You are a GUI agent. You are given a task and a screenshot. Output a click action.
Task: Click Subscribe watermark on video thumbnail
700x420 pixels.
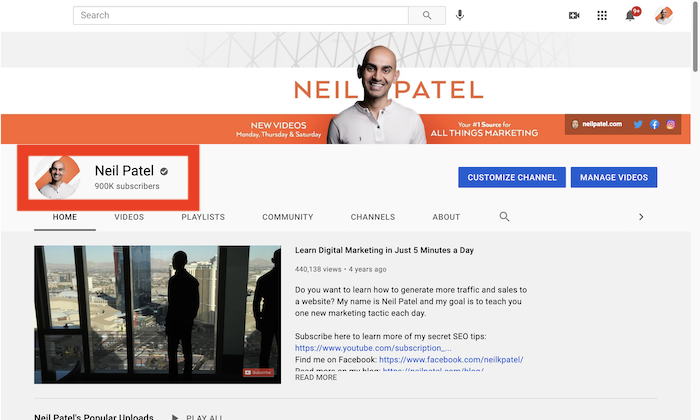(258, 373)
